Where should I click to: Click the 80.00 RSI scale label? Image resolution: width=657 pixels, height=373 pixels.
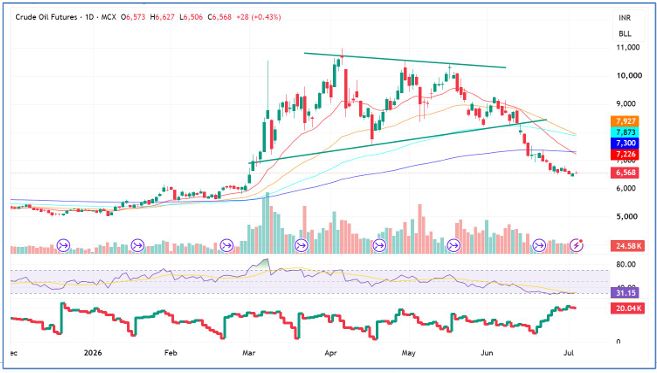pyautogui.click(x=626, y=264)
